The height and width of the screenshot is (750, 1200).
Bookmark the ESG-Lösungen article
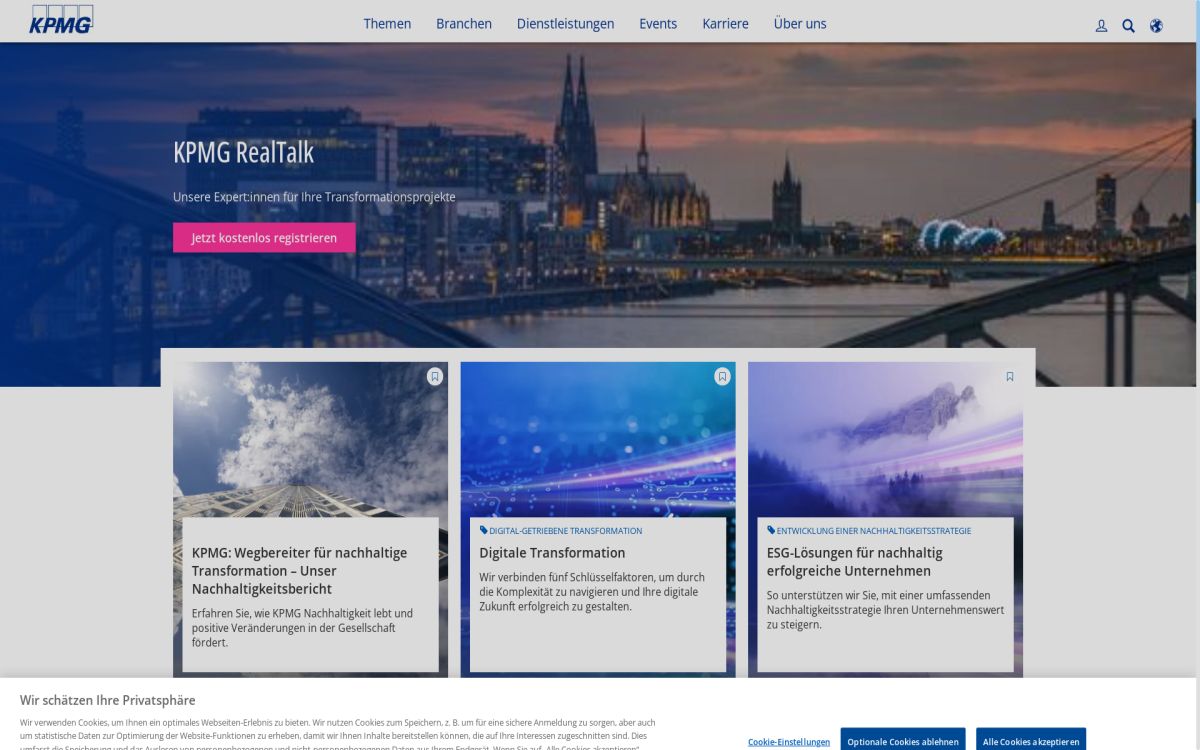pos(1010,376)
